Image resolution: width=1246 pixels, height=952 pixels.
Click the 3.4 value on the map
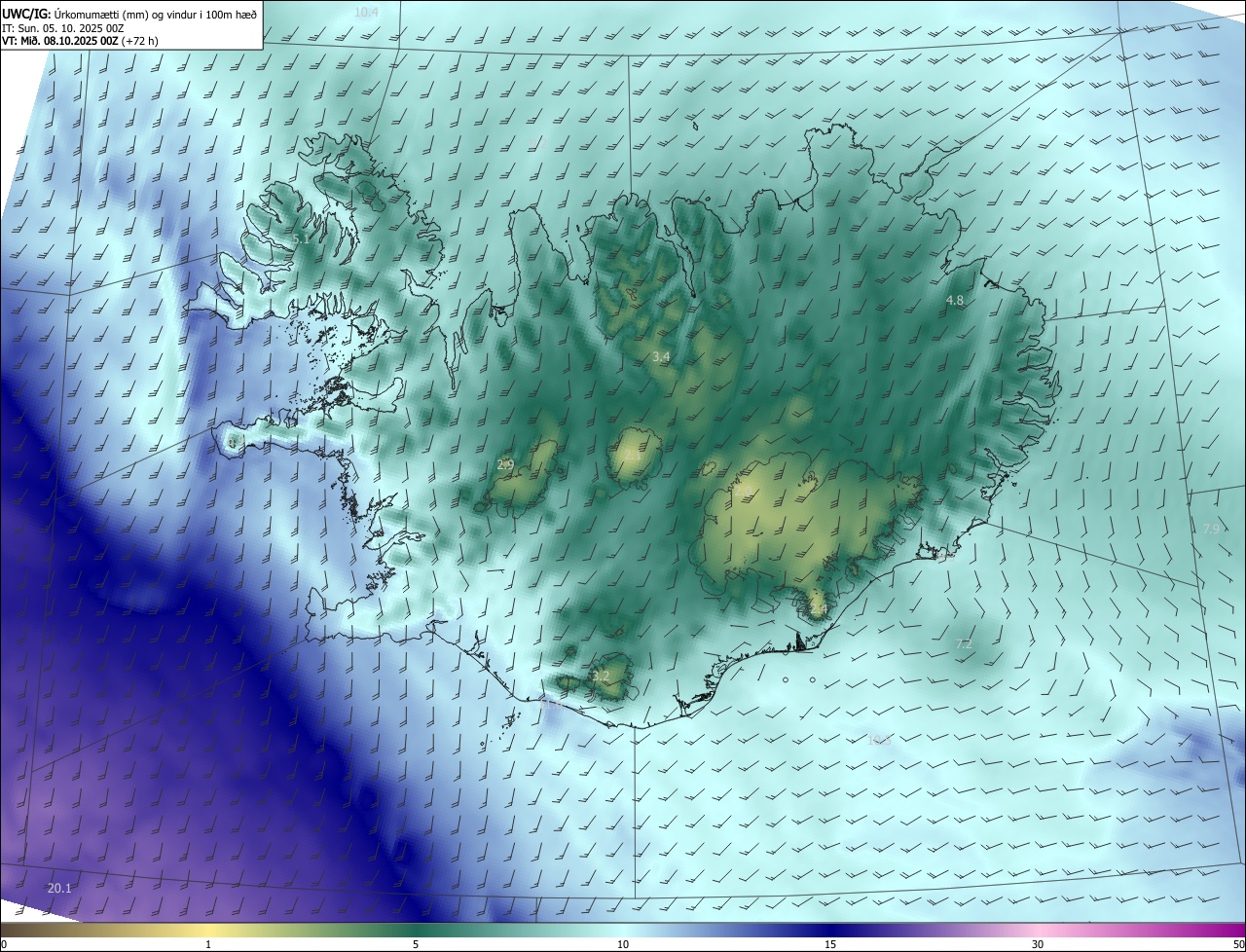tap(661, 357)
